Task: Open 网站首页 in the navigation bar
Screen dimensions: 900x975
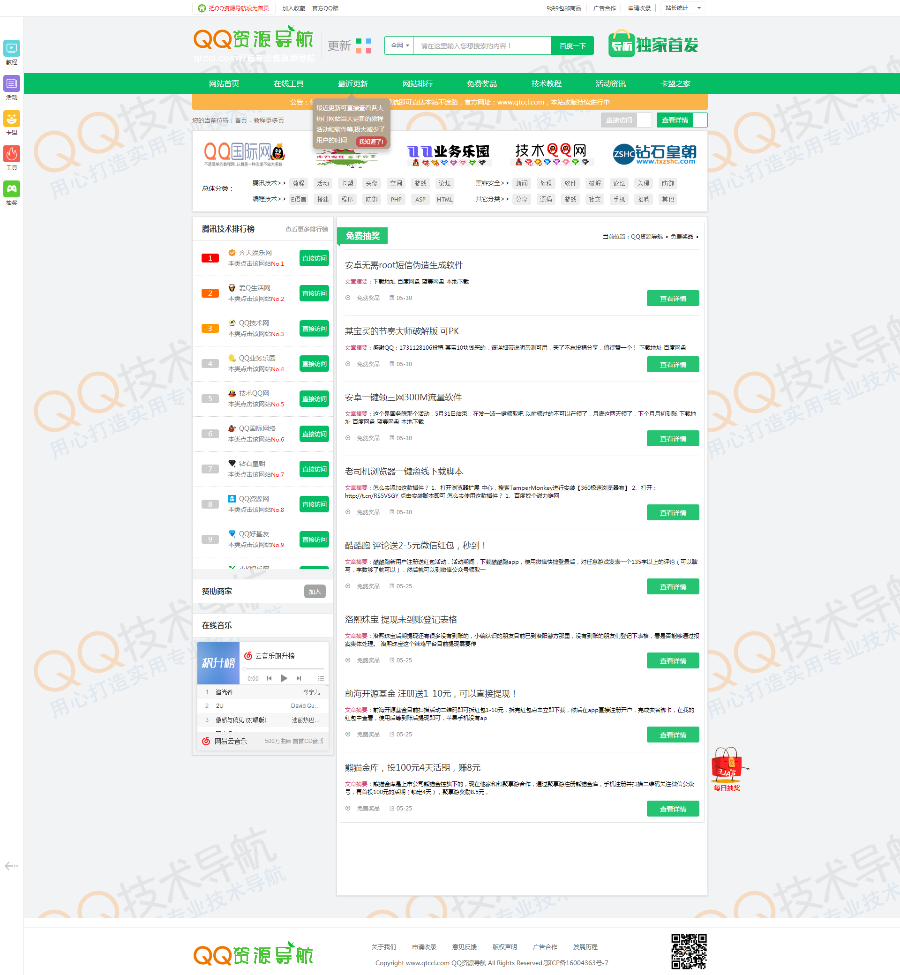Action: pyautogui.click(x=224, y=83)
